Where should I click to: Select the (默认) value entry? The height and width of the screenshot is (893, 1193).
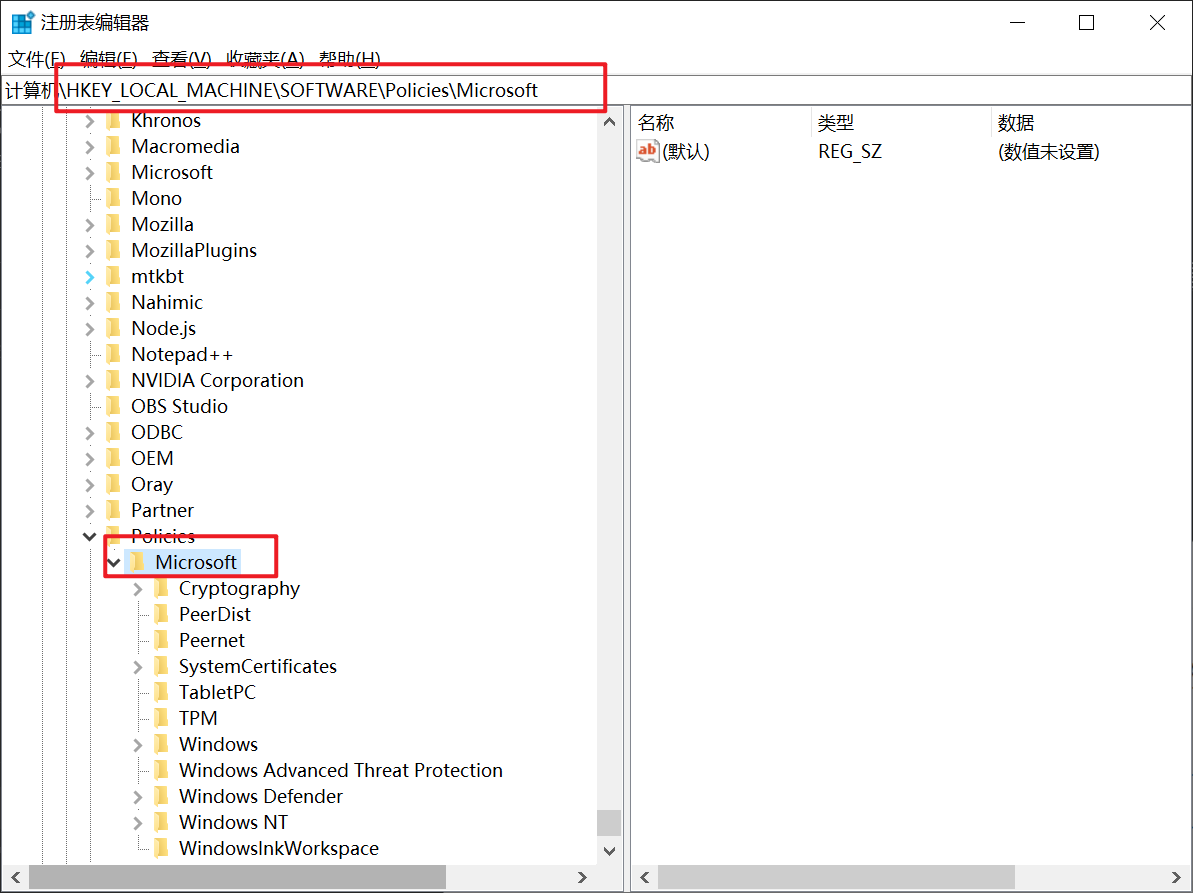[x=686, y=151]
